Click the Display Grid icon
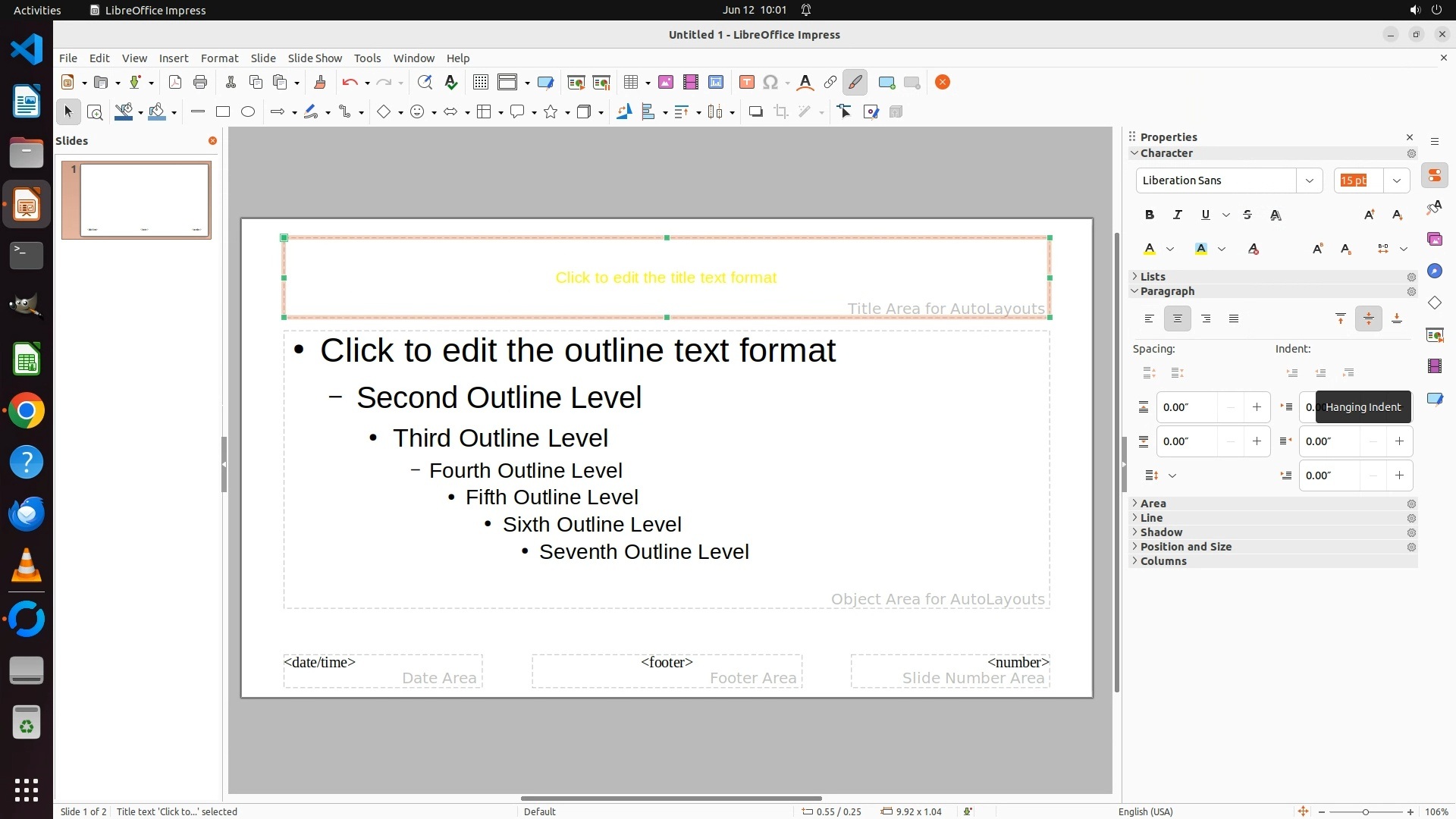Image resolution: width=1456 pixels, height=819 pixels. 480,83
